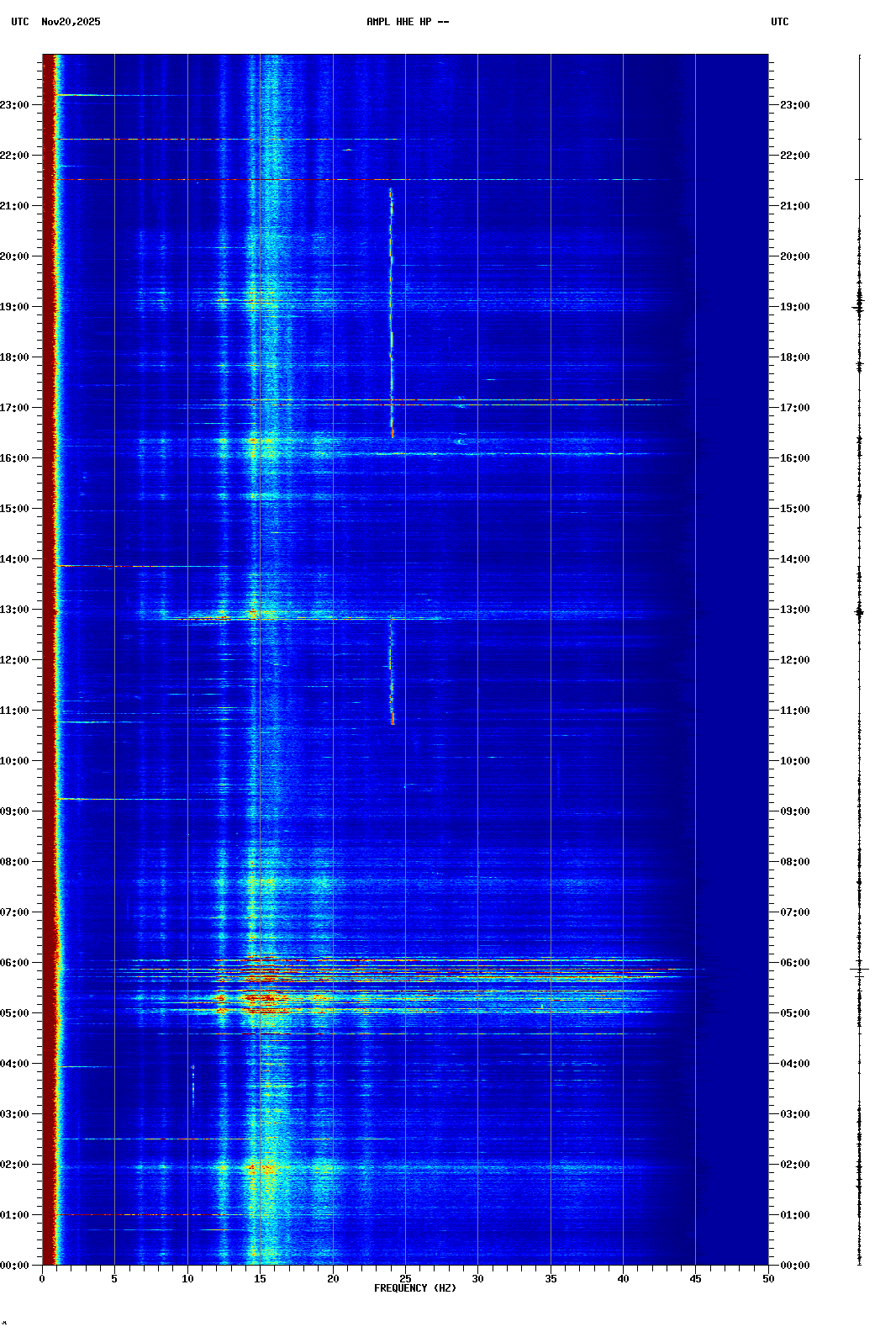Click the 01:00 label on left time axis
The image size is (896, 1332).
click(15, 1215)
